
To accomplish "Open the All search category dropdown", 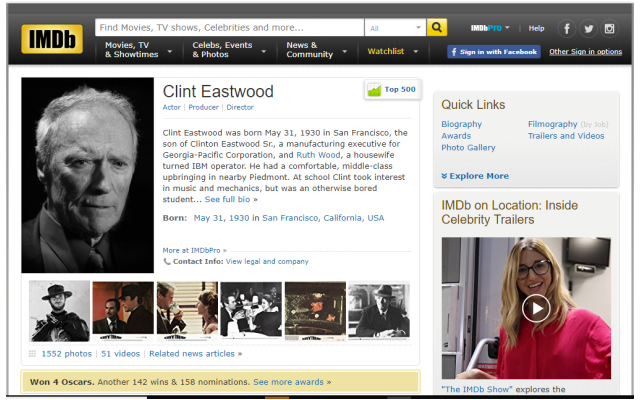I will pos(395,27).
